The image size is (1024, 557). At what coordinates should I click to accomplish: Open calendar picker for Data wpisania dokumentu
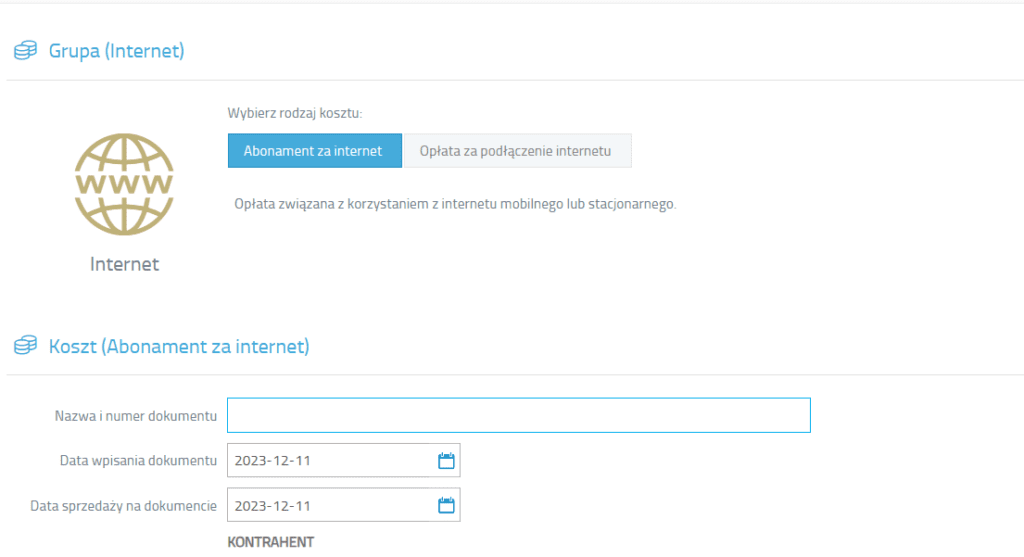click(x=446, y=461)
